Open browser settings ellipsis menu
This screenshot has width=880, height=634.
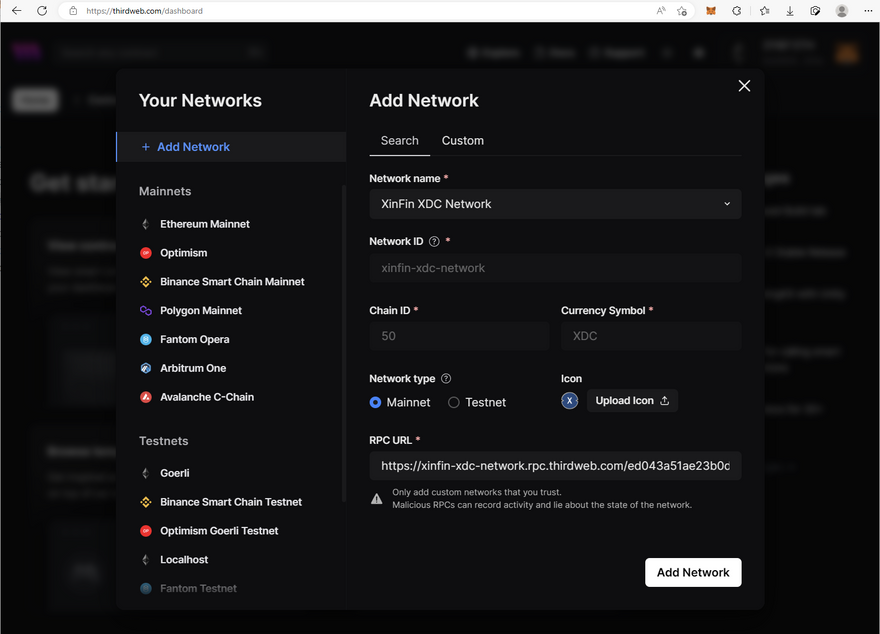[x=868, y=11]
